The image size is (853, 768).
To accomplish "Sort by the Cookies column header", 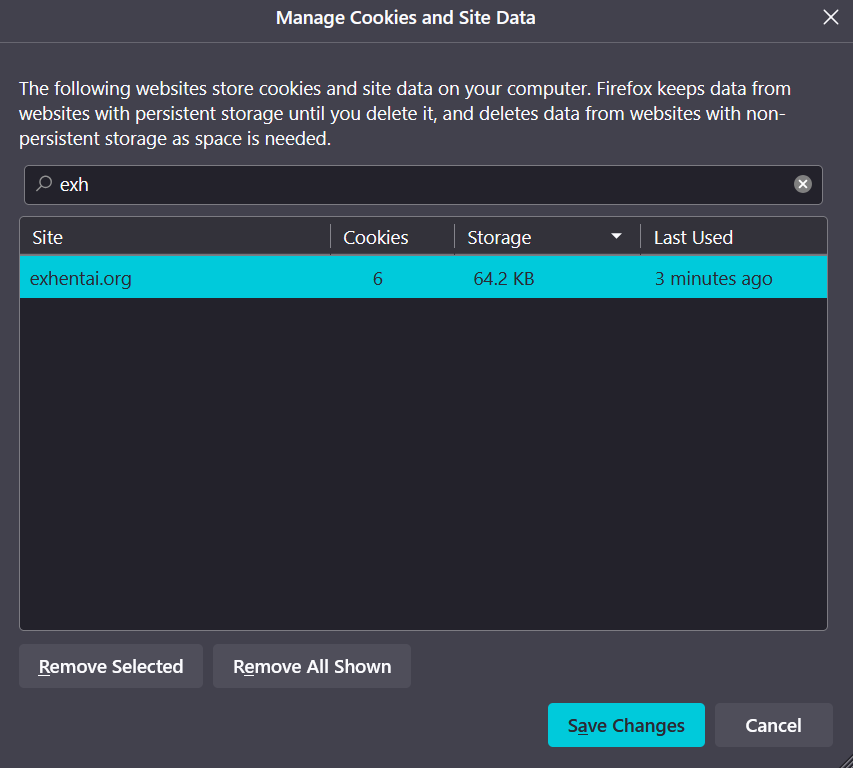I will click(392, 238).
